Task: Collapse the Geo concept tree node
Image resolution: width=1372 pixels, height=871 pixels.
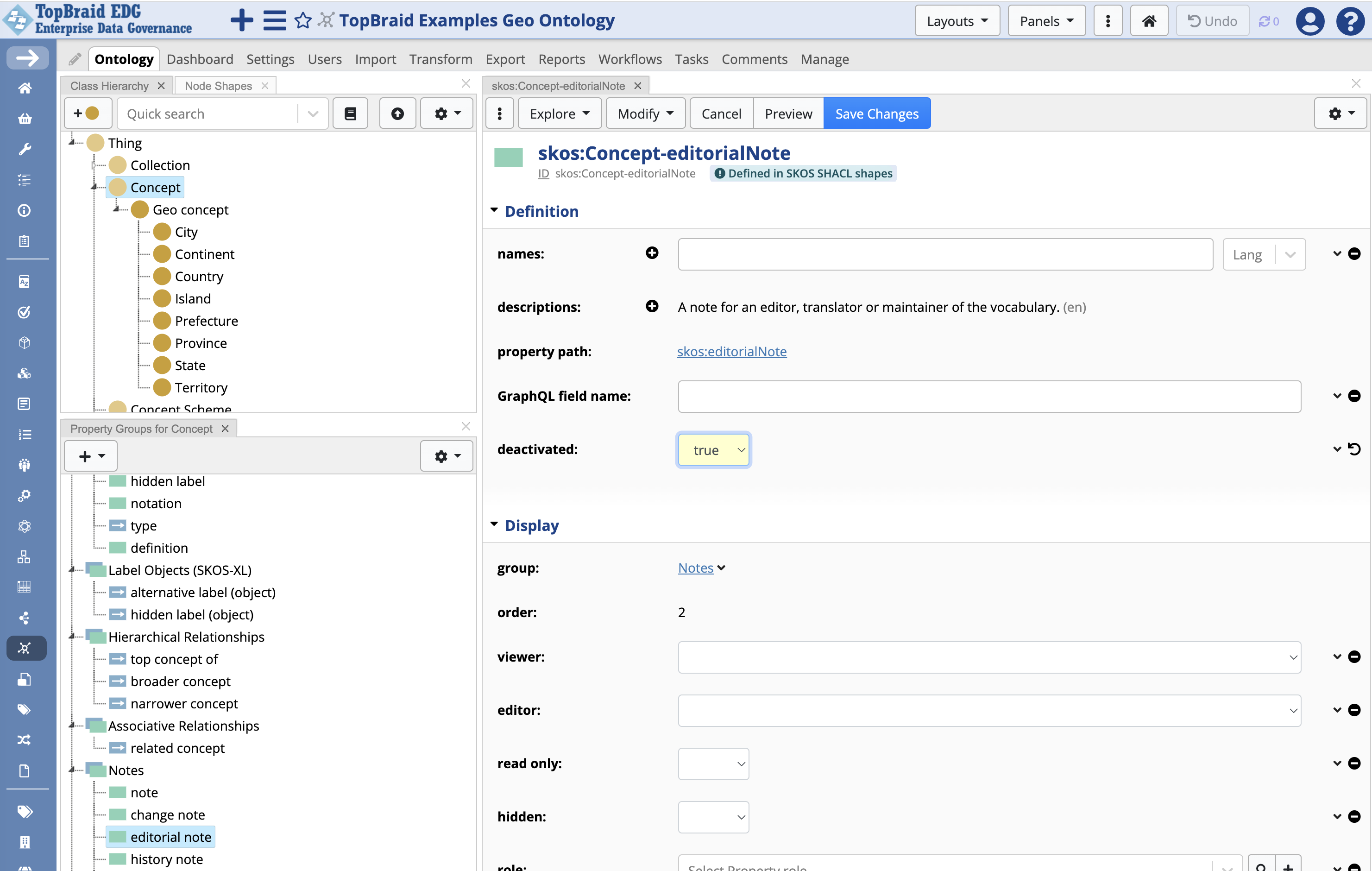Action: click(x=117, y=209)
